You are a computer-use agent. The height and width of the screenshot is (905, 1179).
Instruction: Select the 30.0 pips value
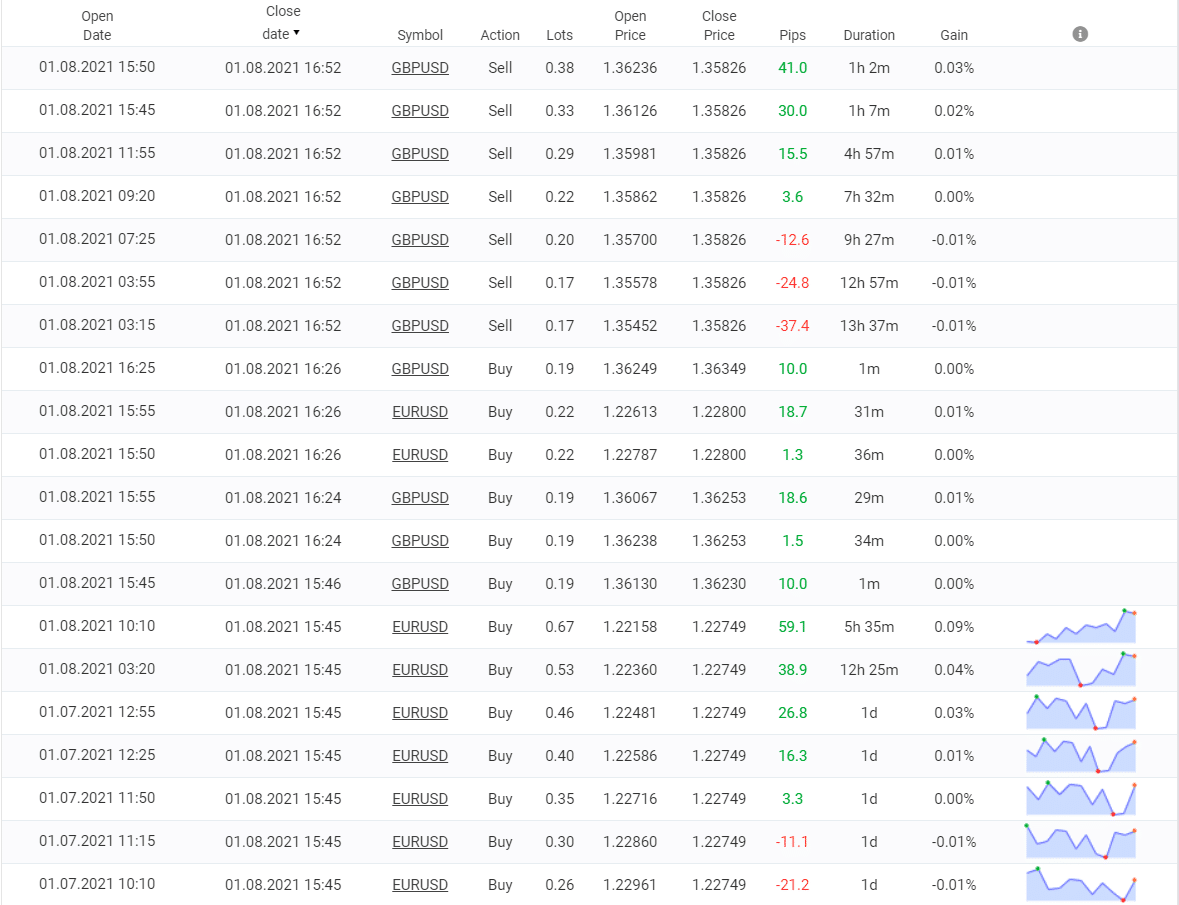click(x=793, y=110)
